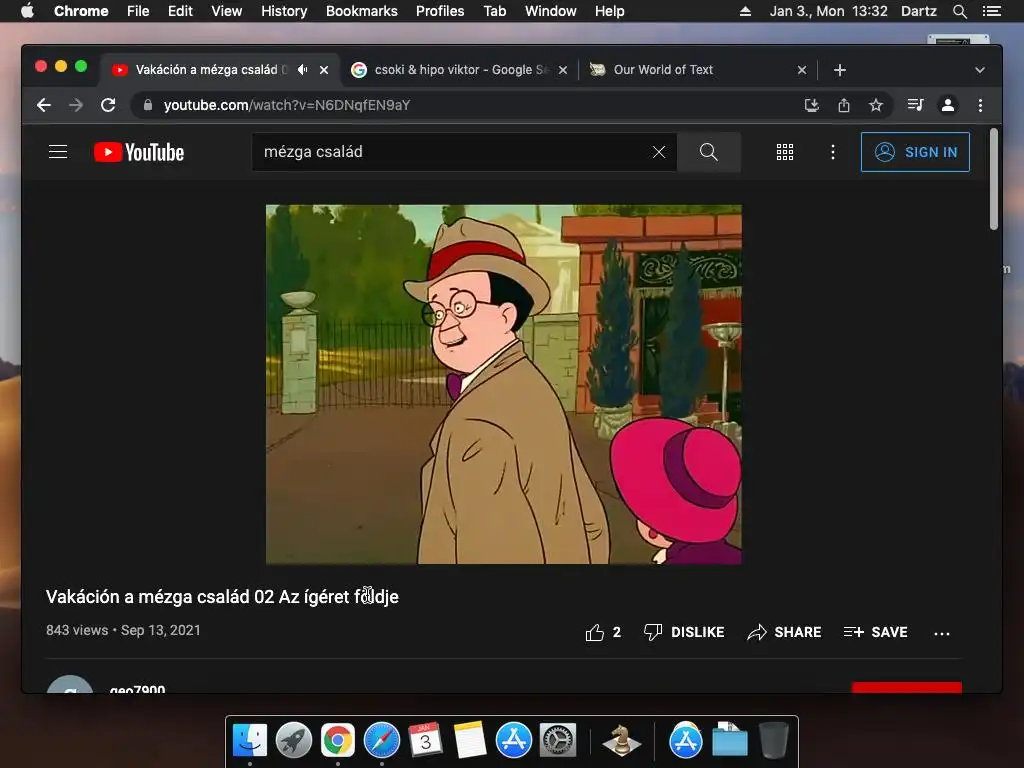Click the 843 views Sep 13, 2021 text
1024x768 pixels.
123,630
